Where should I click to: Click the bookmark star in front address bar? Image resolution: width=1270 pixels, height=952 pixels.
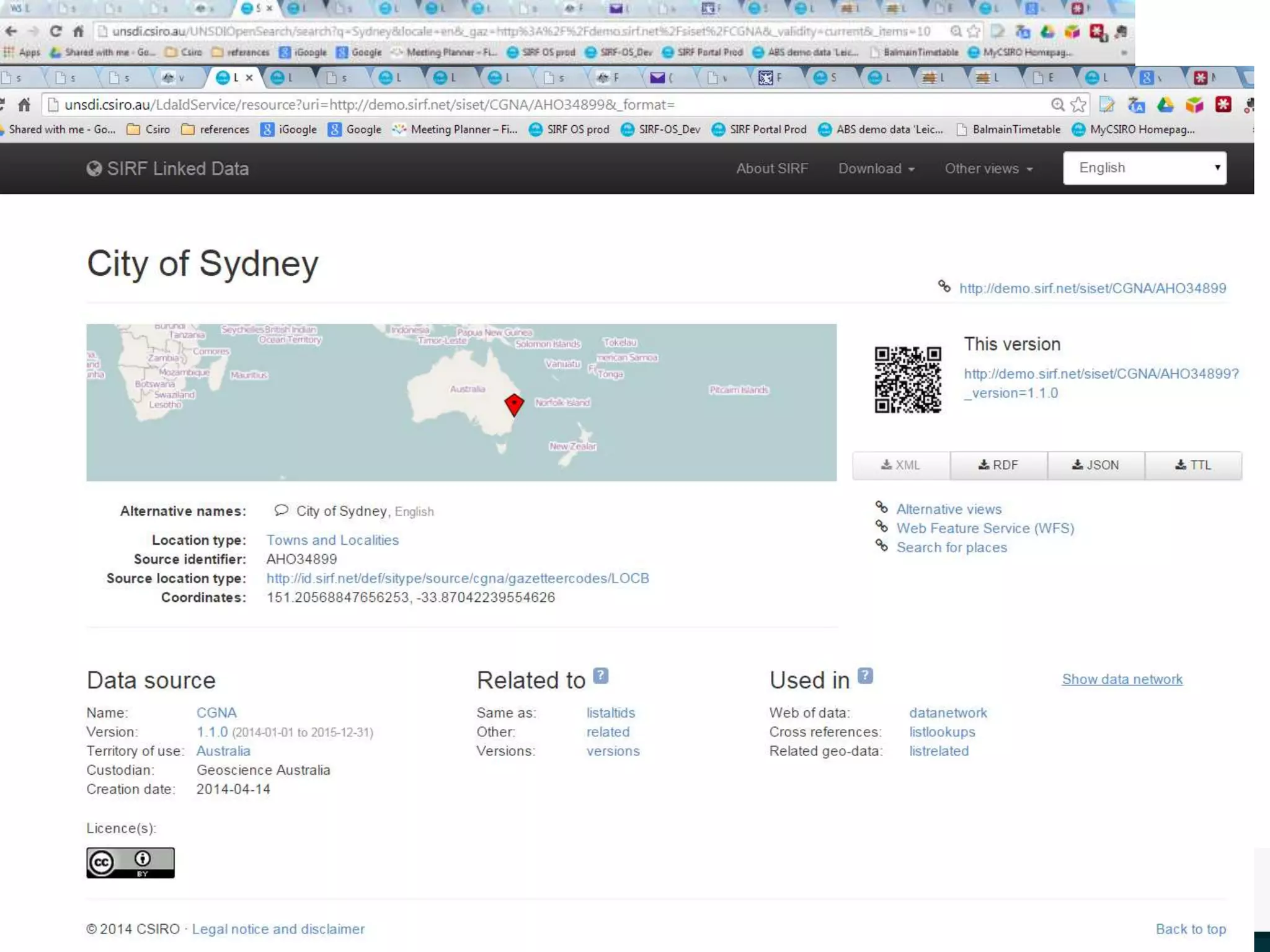click(x=1078, y=105)
